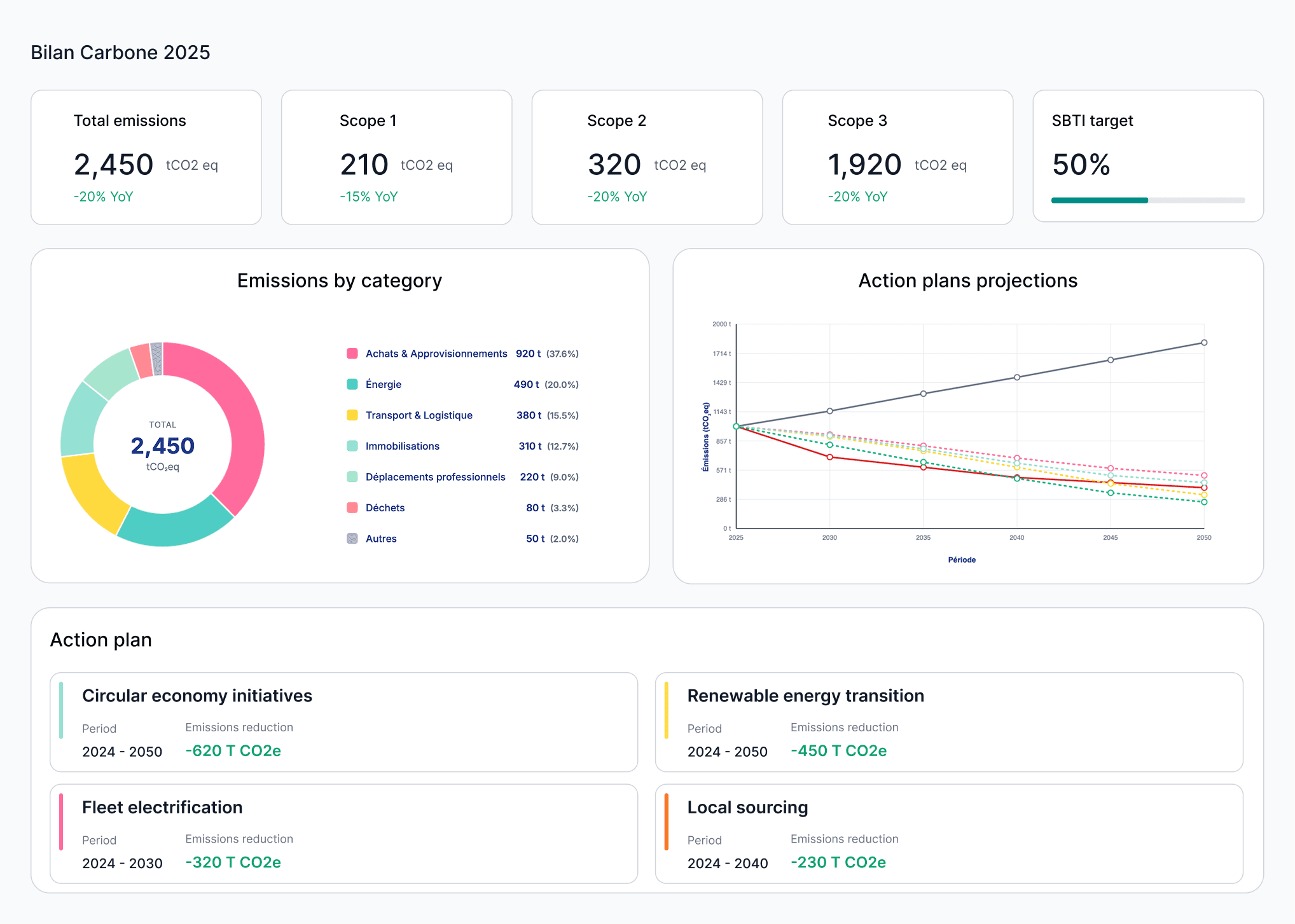This screenshot has height=924, width=1295.
Task: Select the Emissions by category panel title
Action: point(340,280)
